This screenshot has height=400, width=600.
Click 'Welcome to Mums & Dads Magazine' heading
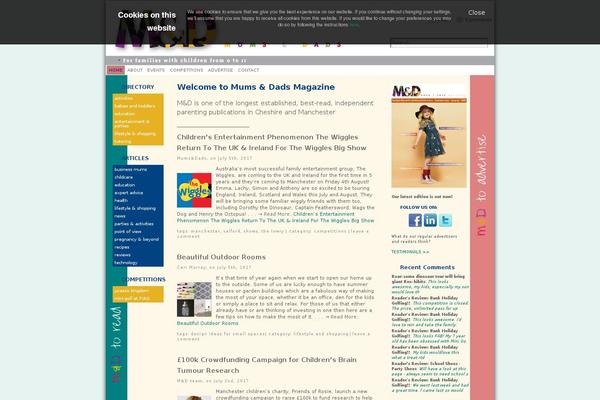pos(256,87)
